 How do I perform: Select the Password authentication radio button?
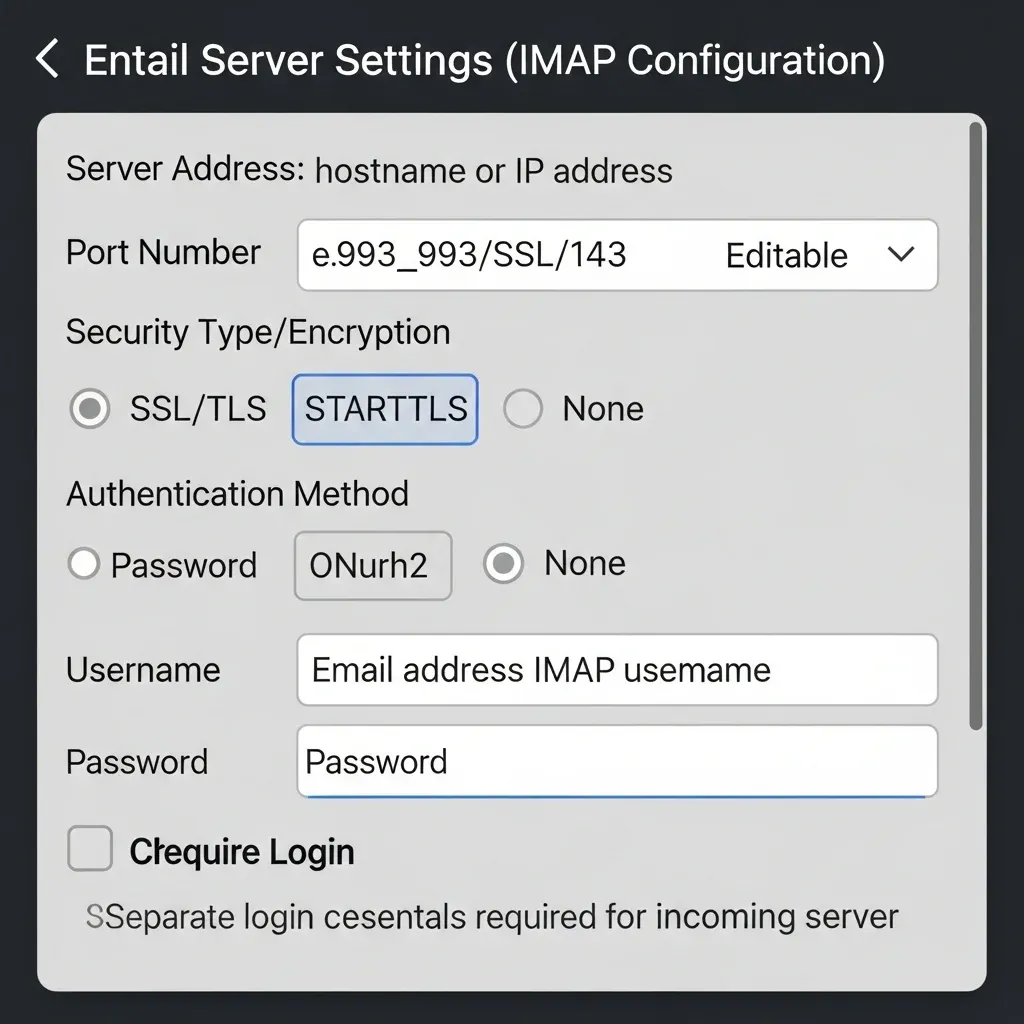pyautogui.click(x=84, y=565)
